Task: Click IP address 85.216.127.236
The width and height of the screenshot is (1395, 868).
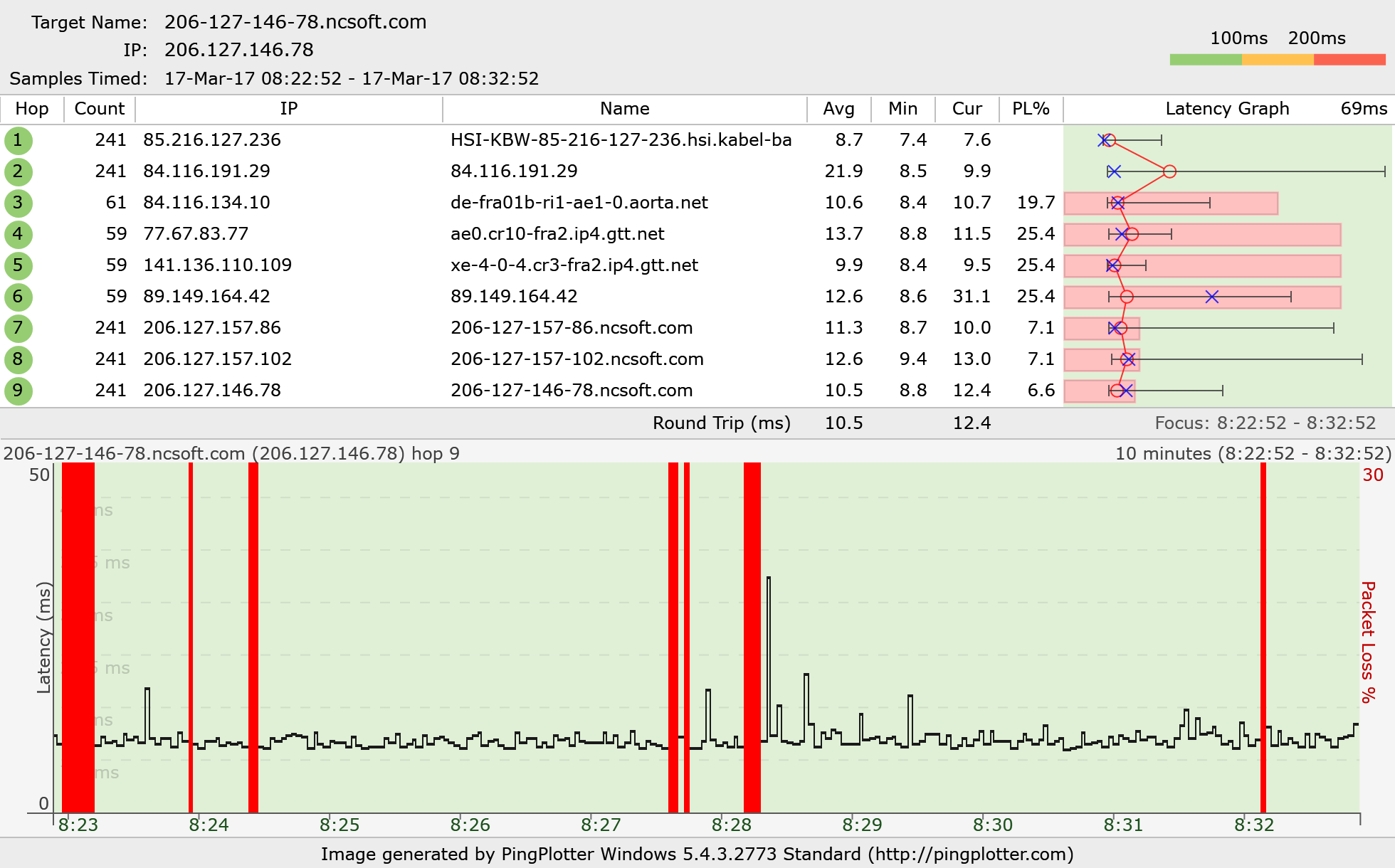Action: (x=212, y=140)
